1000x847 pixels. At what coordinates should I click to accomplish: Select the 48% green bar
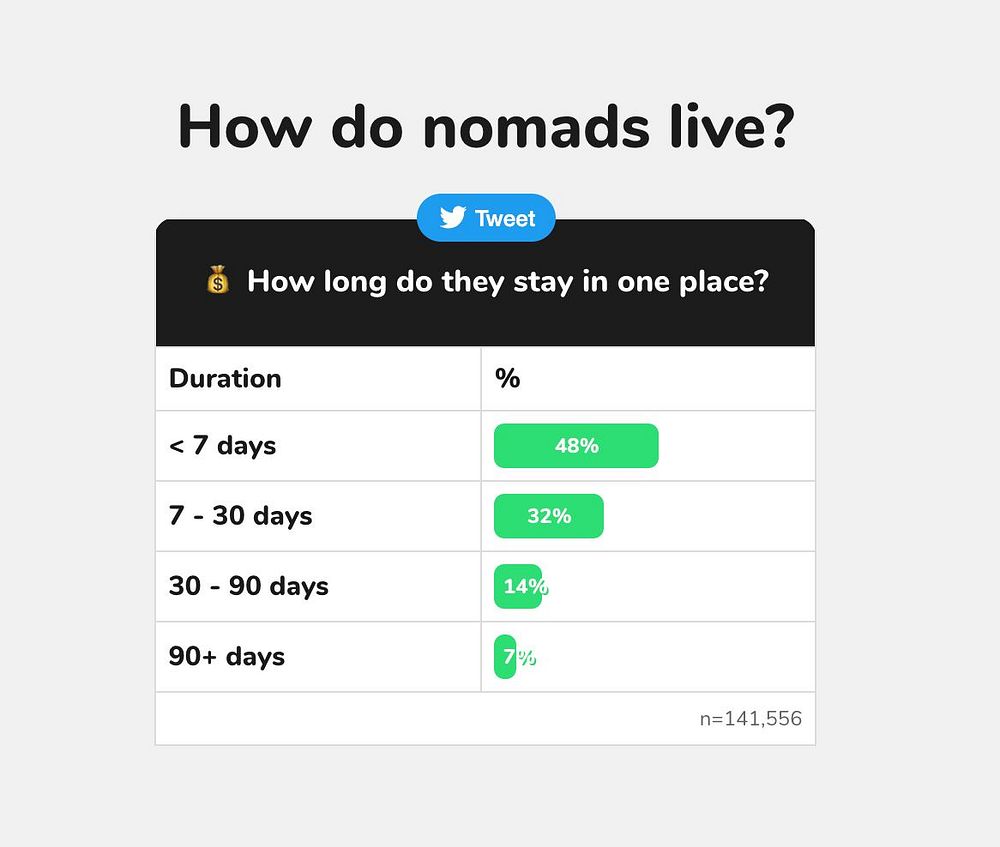click(576, 446)
